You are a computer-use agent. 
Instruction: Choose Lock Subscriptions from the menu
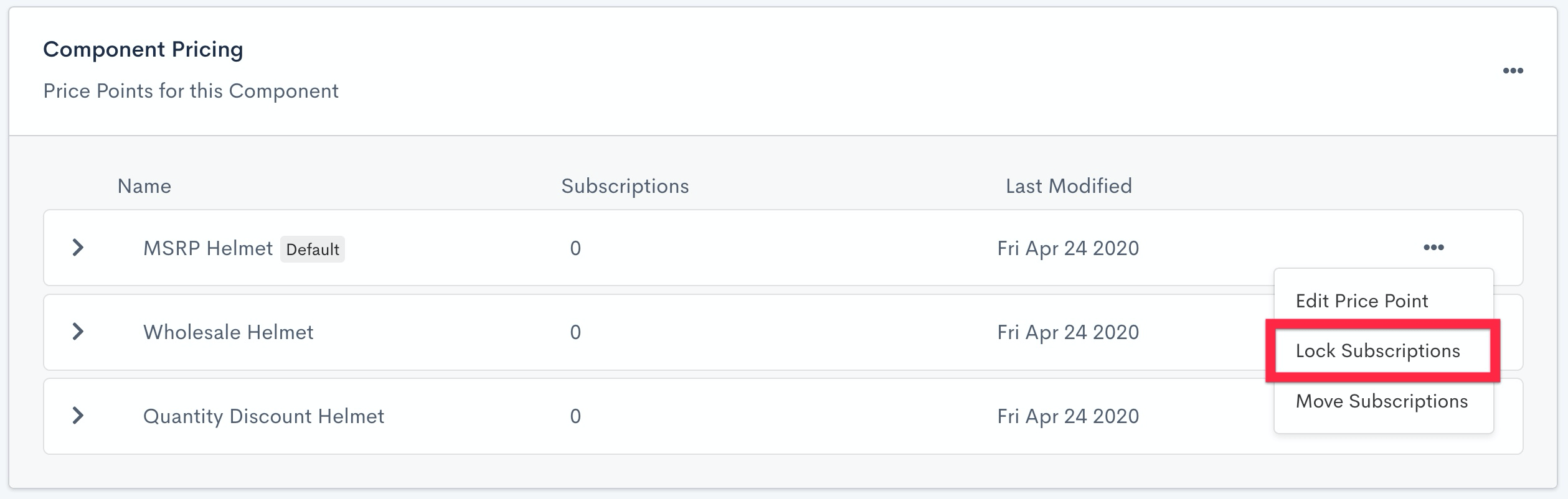click(1377, 351)
